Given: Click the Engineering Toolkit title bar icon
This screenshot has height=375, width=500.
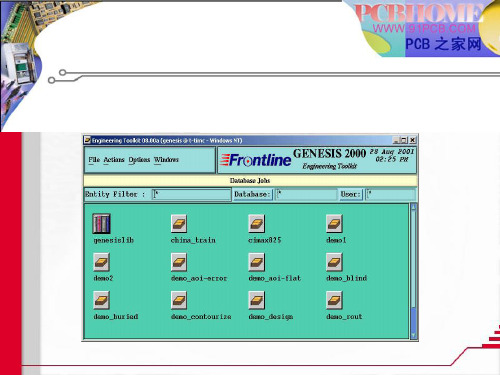Looking at the screenshot, I should click(87, 140).
